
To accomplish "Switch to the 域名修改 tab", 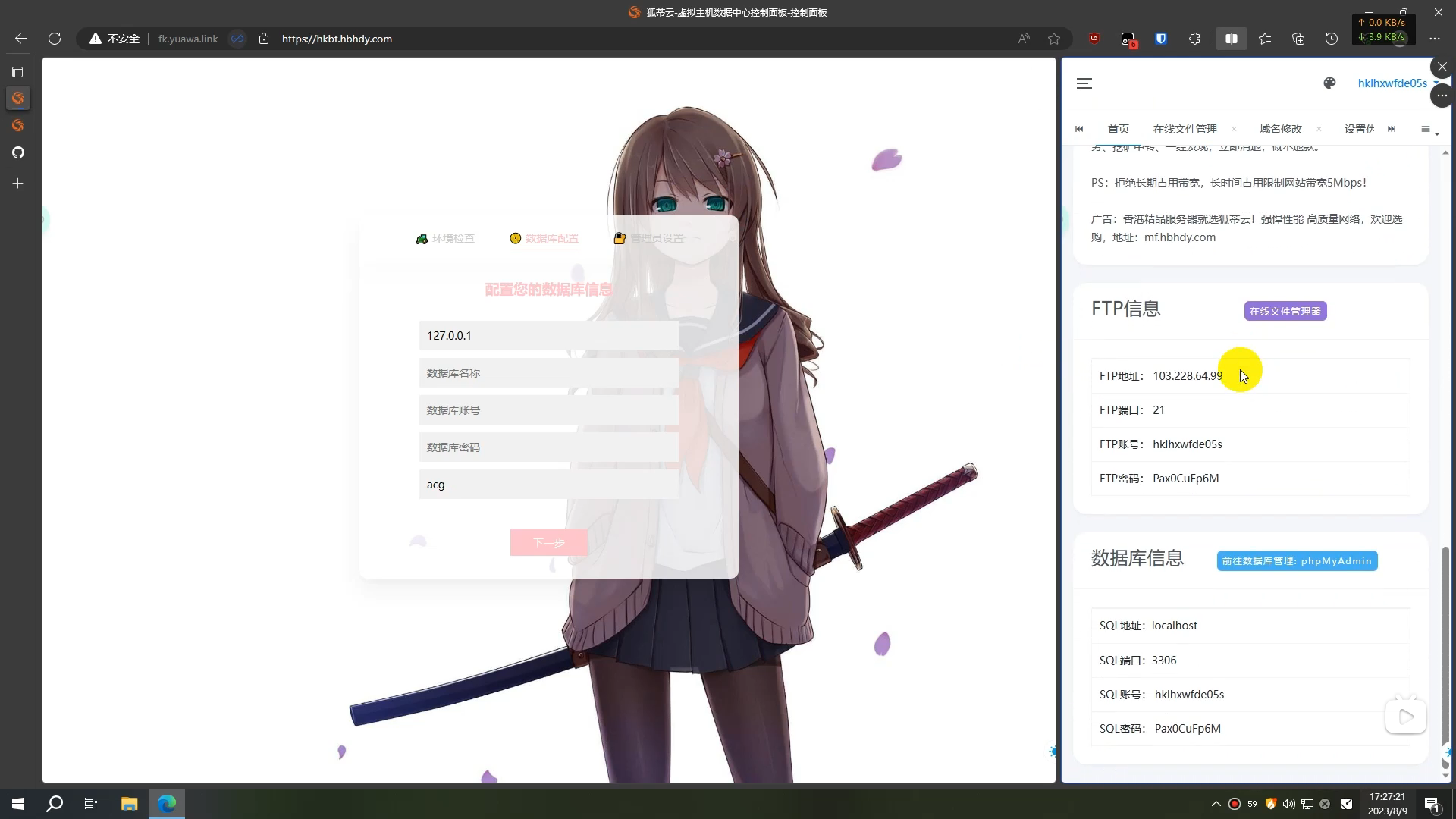I will [x=1280, y=129].
